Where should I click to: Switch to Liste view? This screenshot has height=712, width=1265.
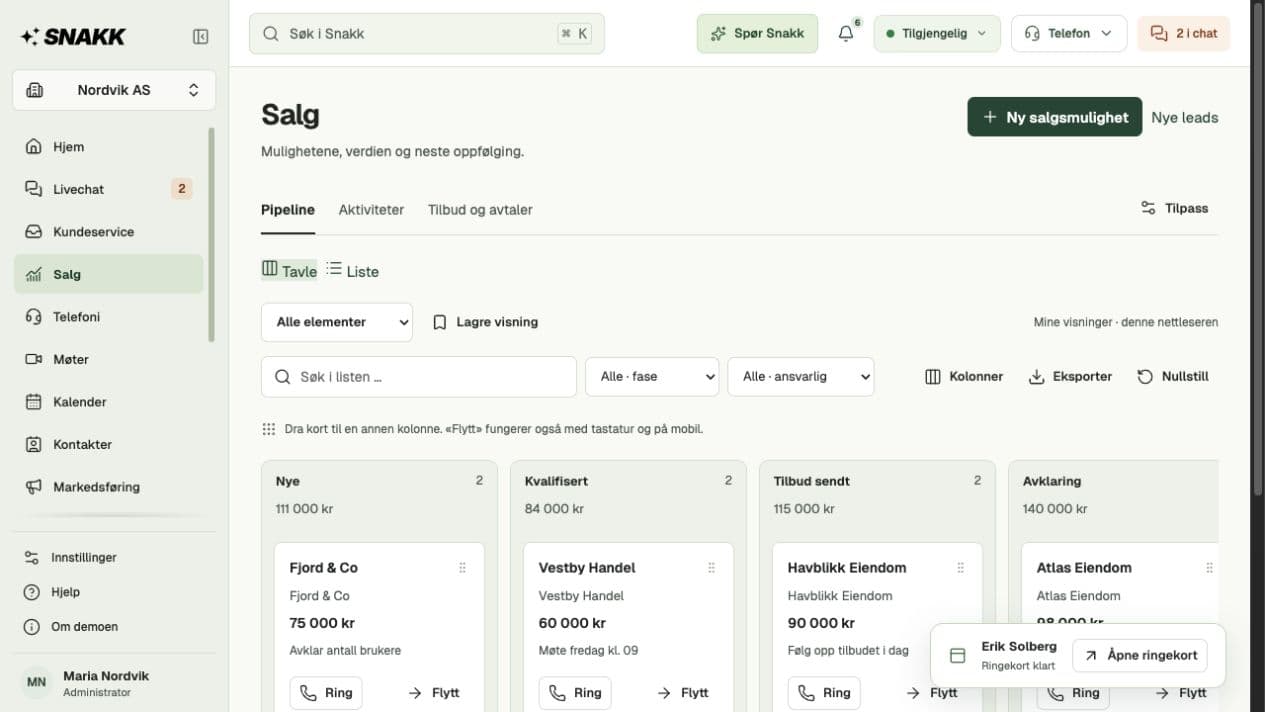[x=352, y=270]
